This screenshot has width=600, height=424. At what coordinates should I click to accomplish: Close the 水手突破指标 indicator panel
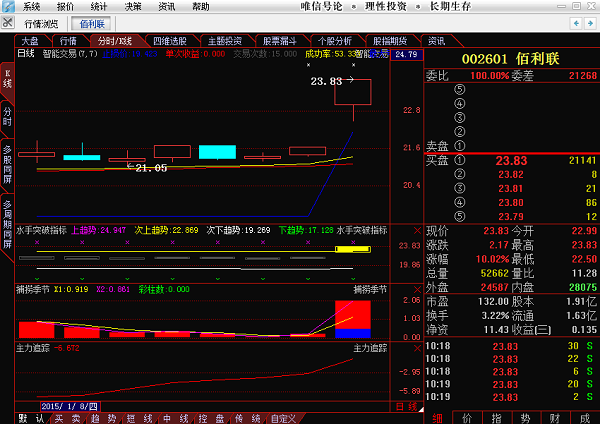click(x=417, y=230)
